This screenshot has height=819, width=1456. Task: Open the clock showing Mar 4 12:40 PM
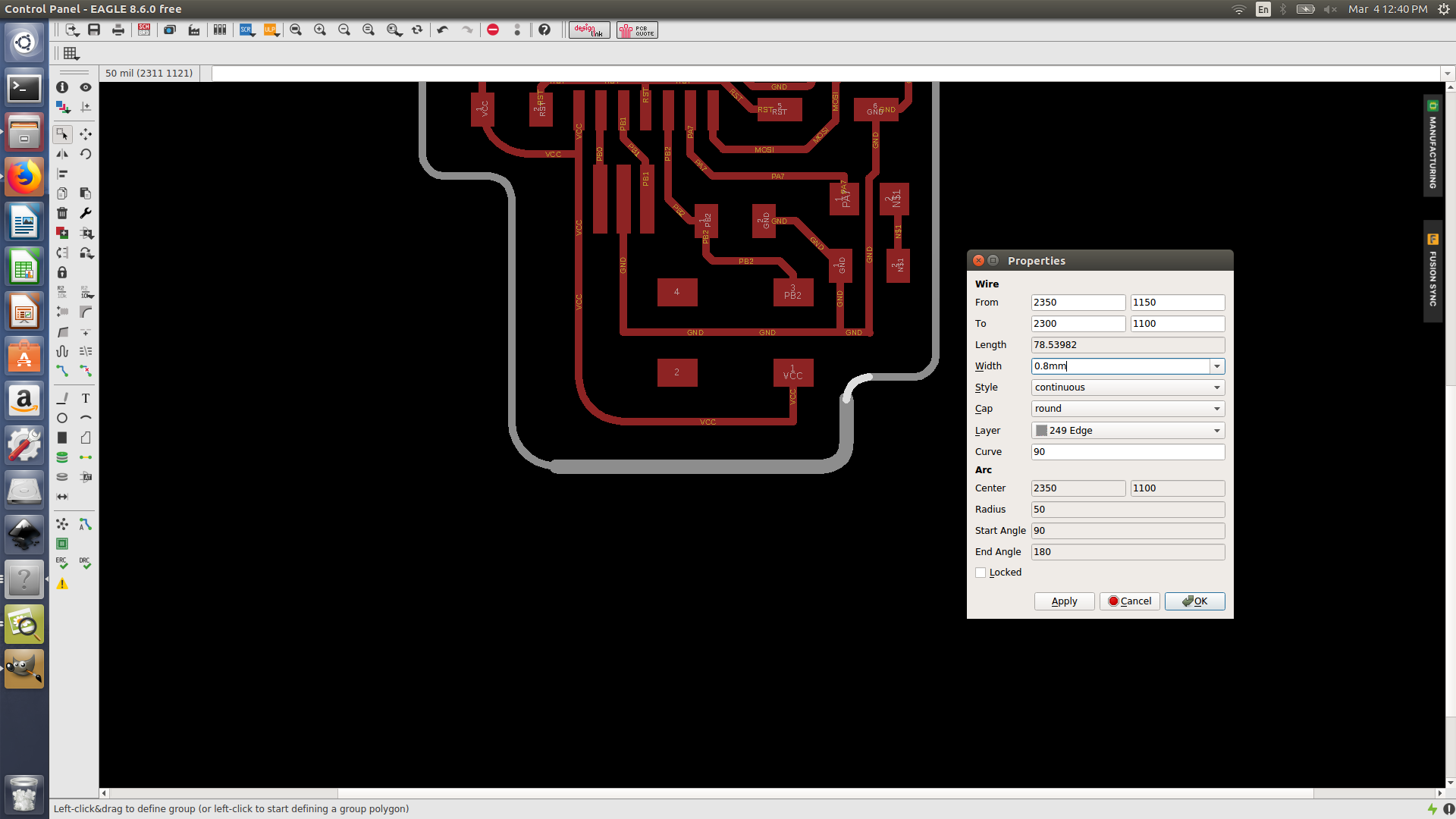1388,9
